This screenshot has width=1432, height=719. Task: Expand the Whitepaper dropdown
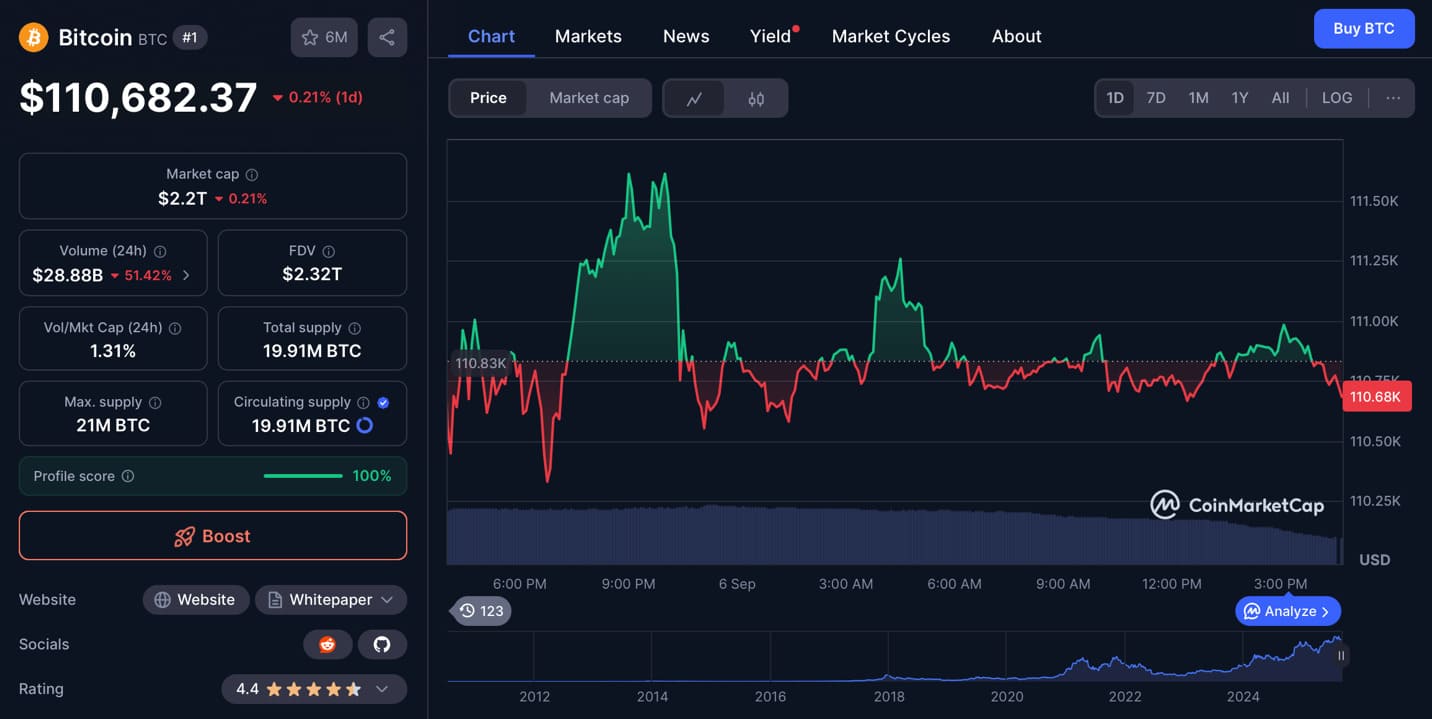pyautogui.click(x=331, y=600)
